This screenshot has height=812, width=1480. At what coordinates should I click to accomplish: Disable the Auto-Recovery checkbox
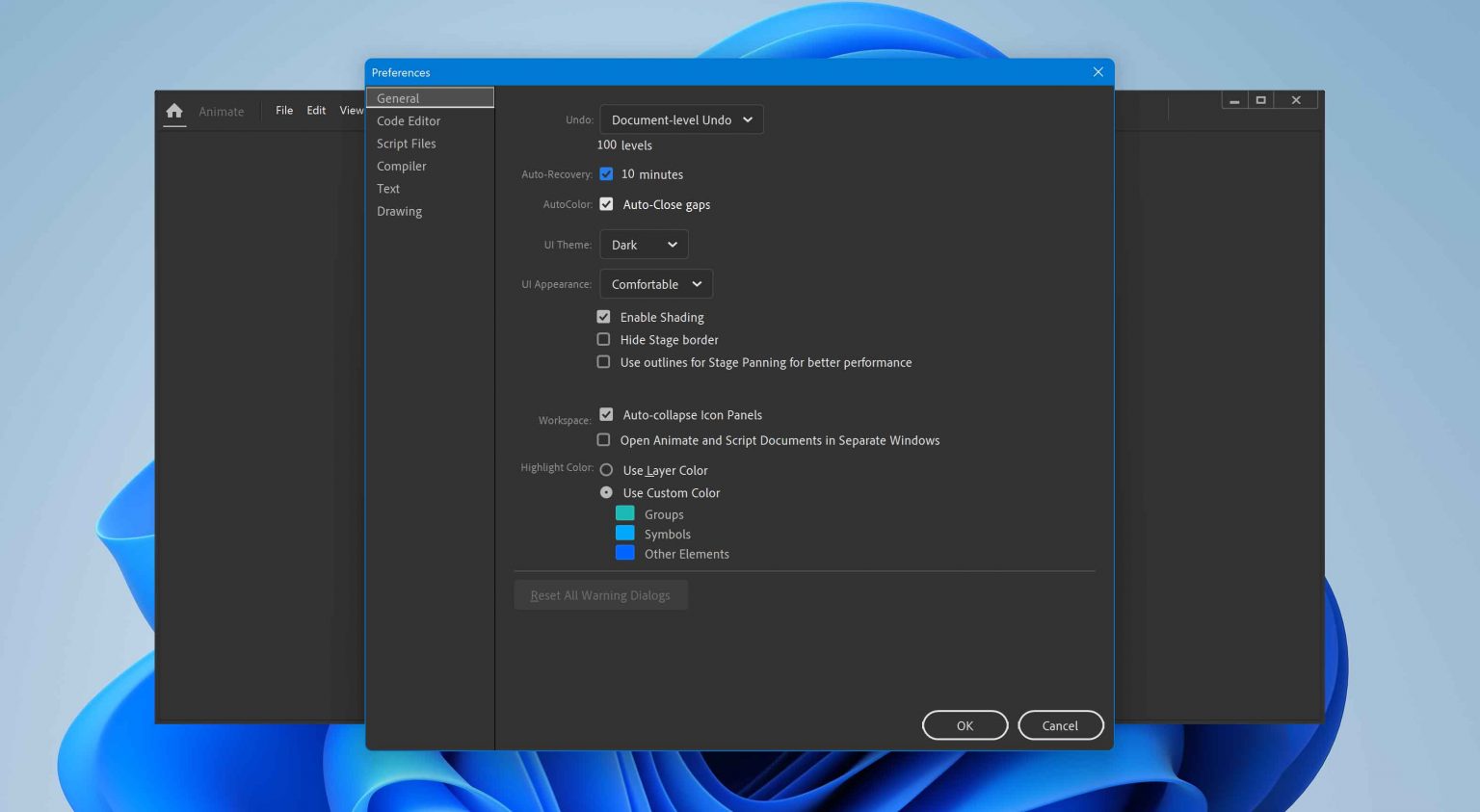click(606, 173)
